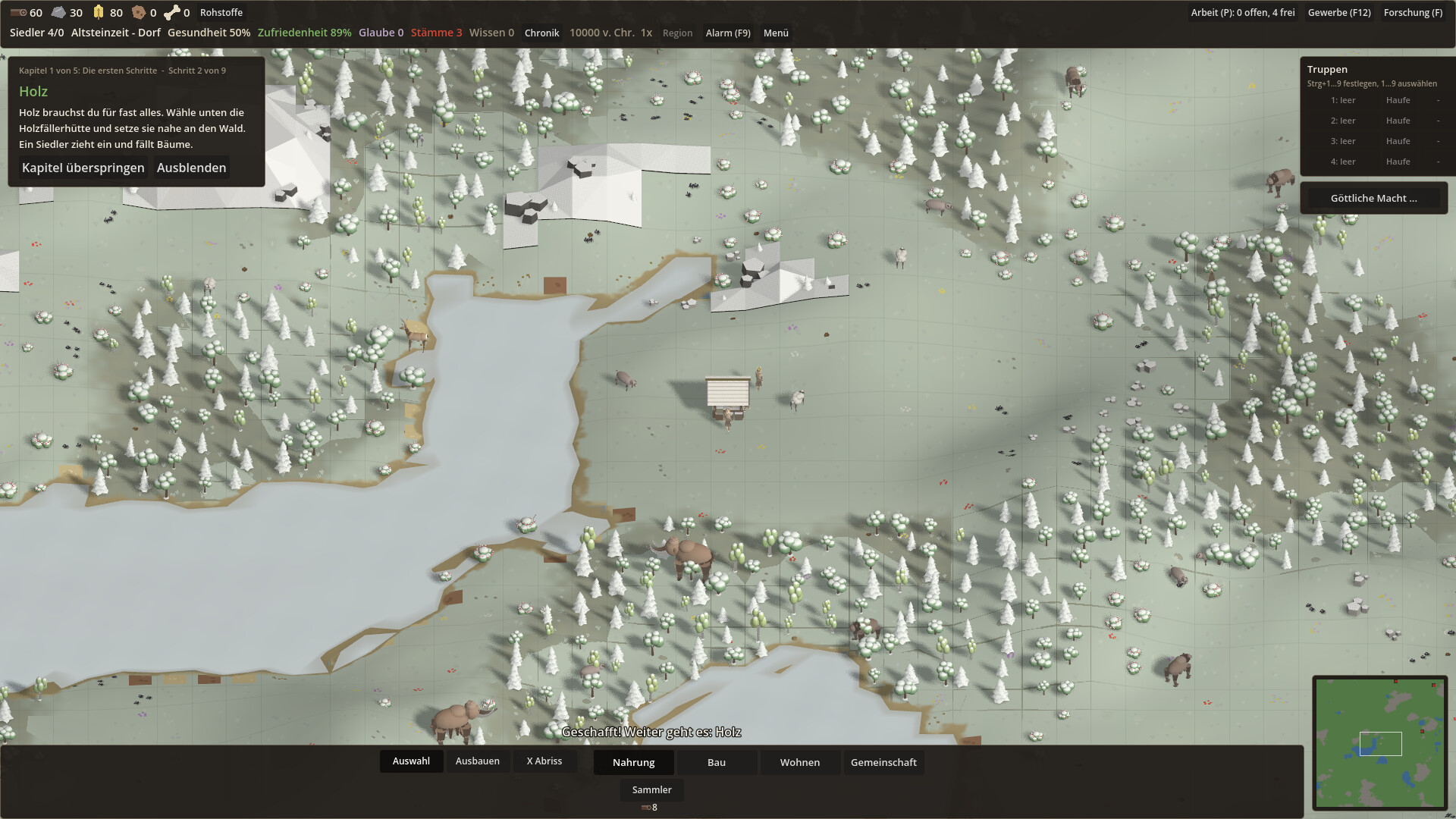
Task: Switch to the Wohnen tab
Action: pos(800,762)
